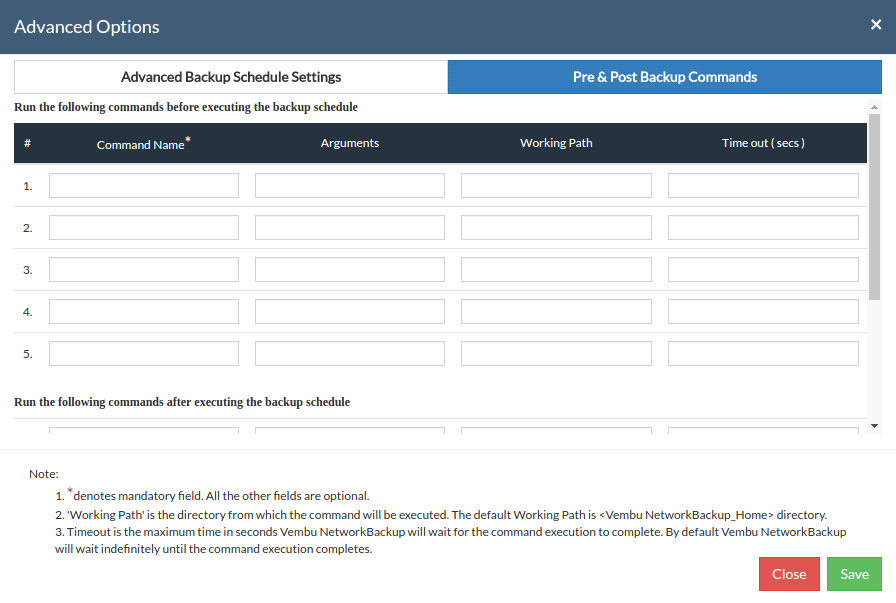
Task: Save the backup command settings
Action: coord(854,574)
